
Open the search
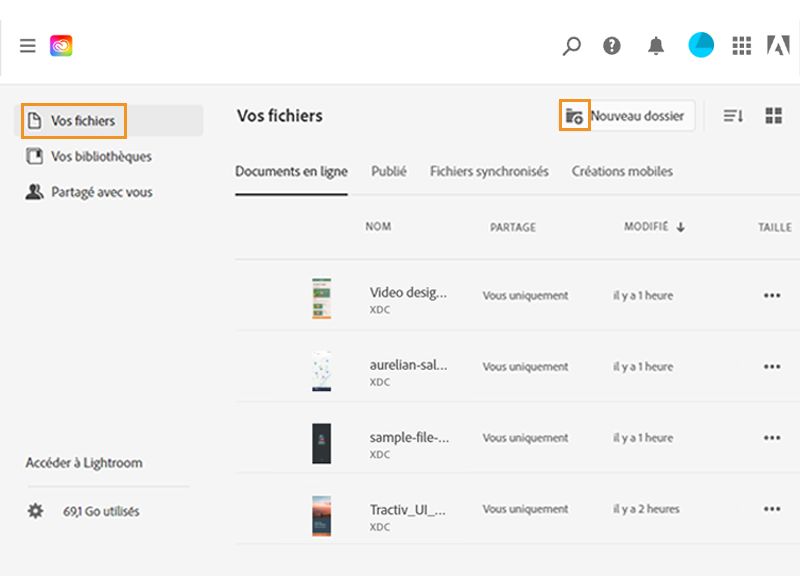572,46
